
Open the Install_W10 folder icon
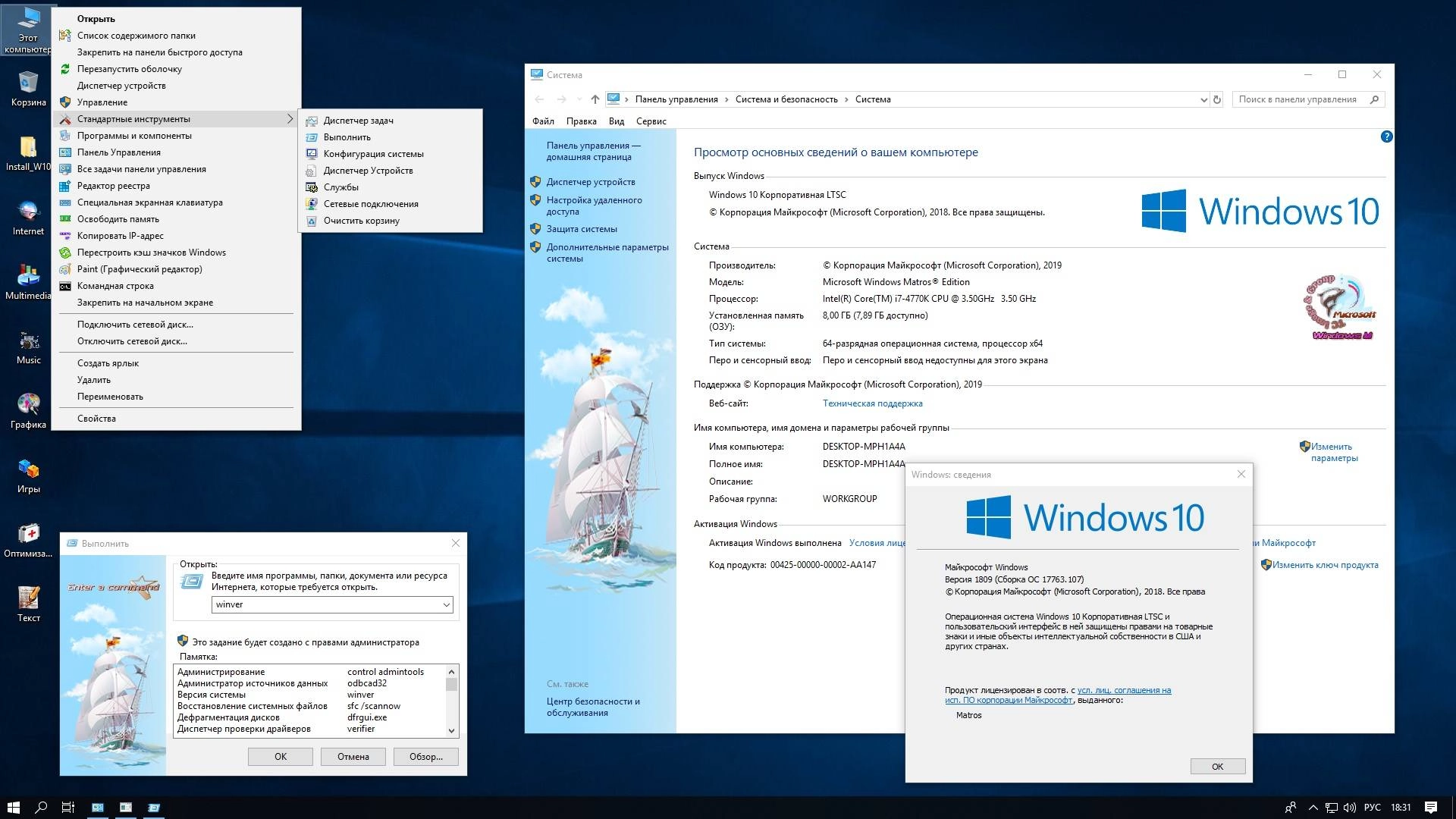tap(28, 153)
